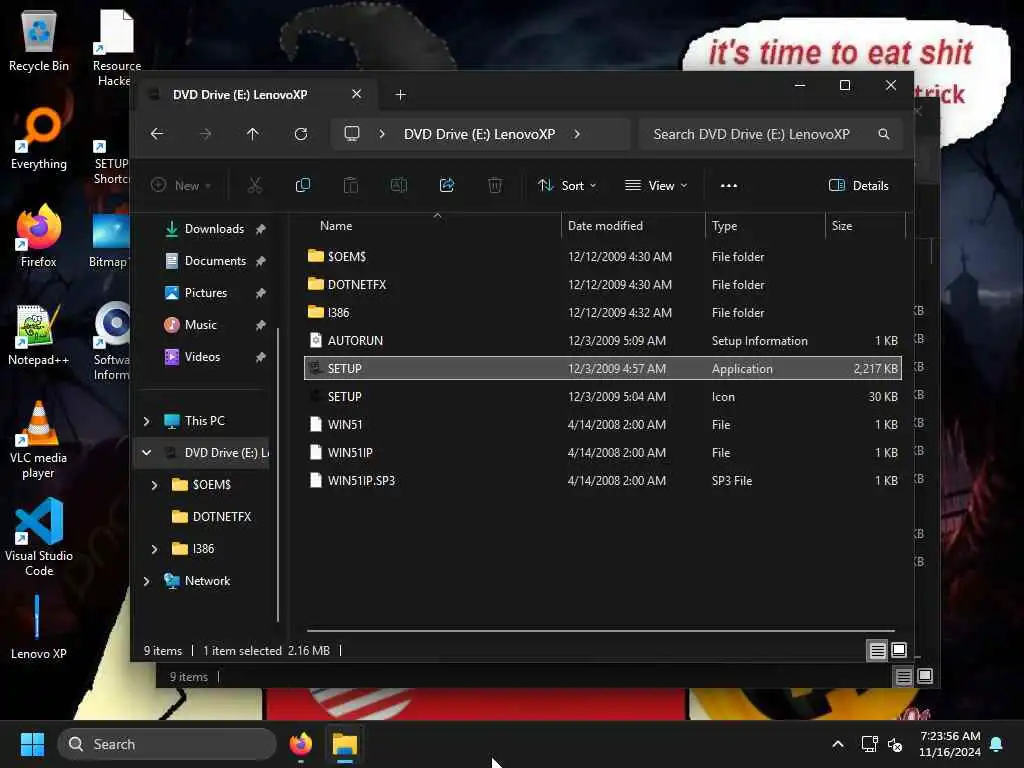The height and width of the screenshot is (768, 1024).
Task: Open Everything desktop shortcut
Action: (39, 139)
